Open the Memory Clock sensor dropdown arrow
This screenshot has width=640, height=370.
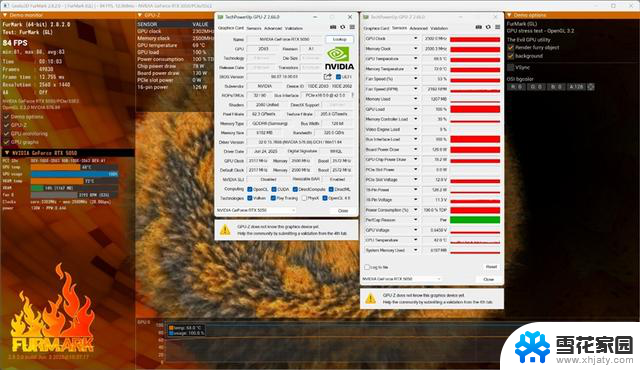(x=416, y=49)
